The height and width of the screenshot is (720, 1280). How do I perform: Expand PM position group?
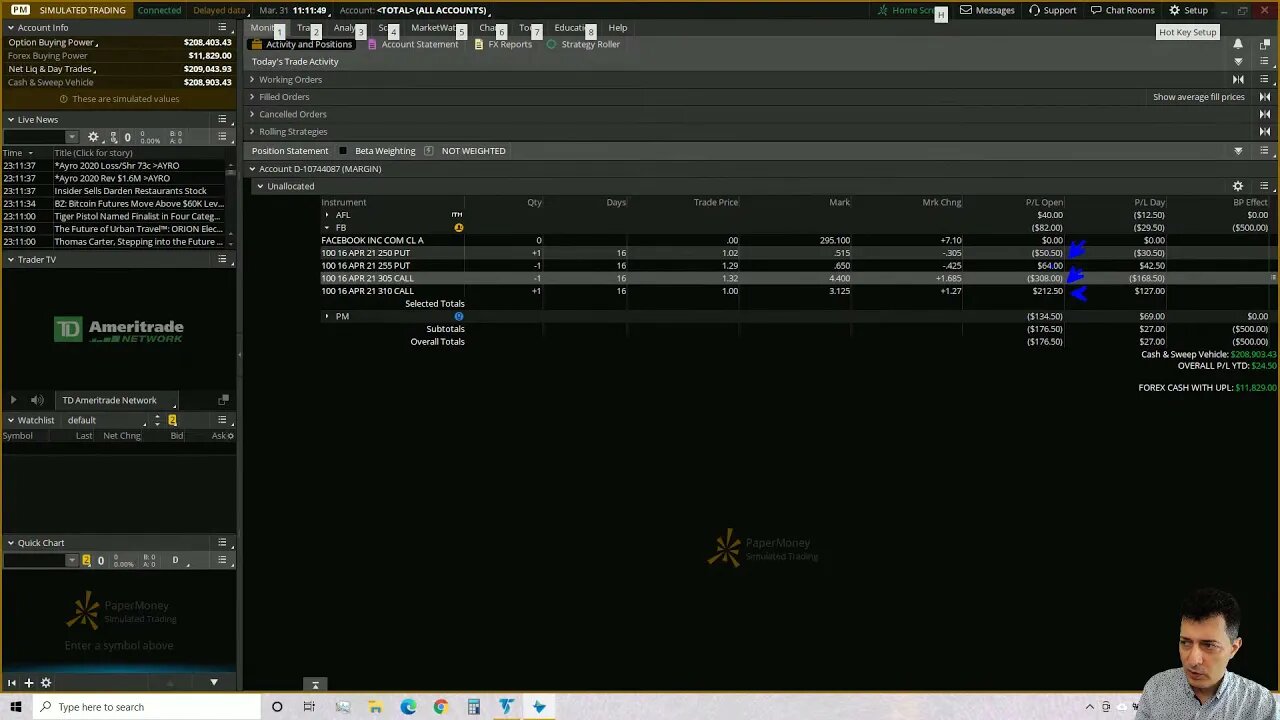point(326,316)
